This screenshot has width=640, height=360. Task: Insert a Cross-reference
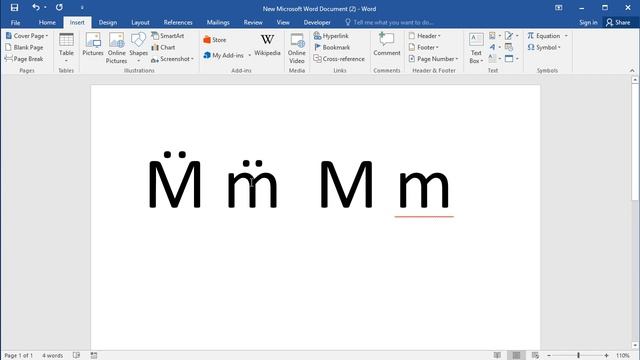339,59
